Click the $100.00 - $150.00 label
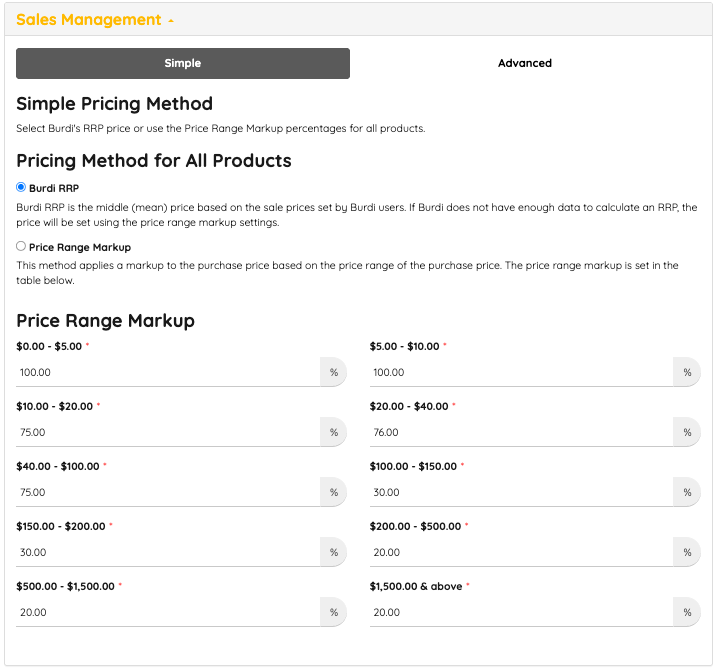This screenshot has width=717, height=669. (x=413, y=466)
